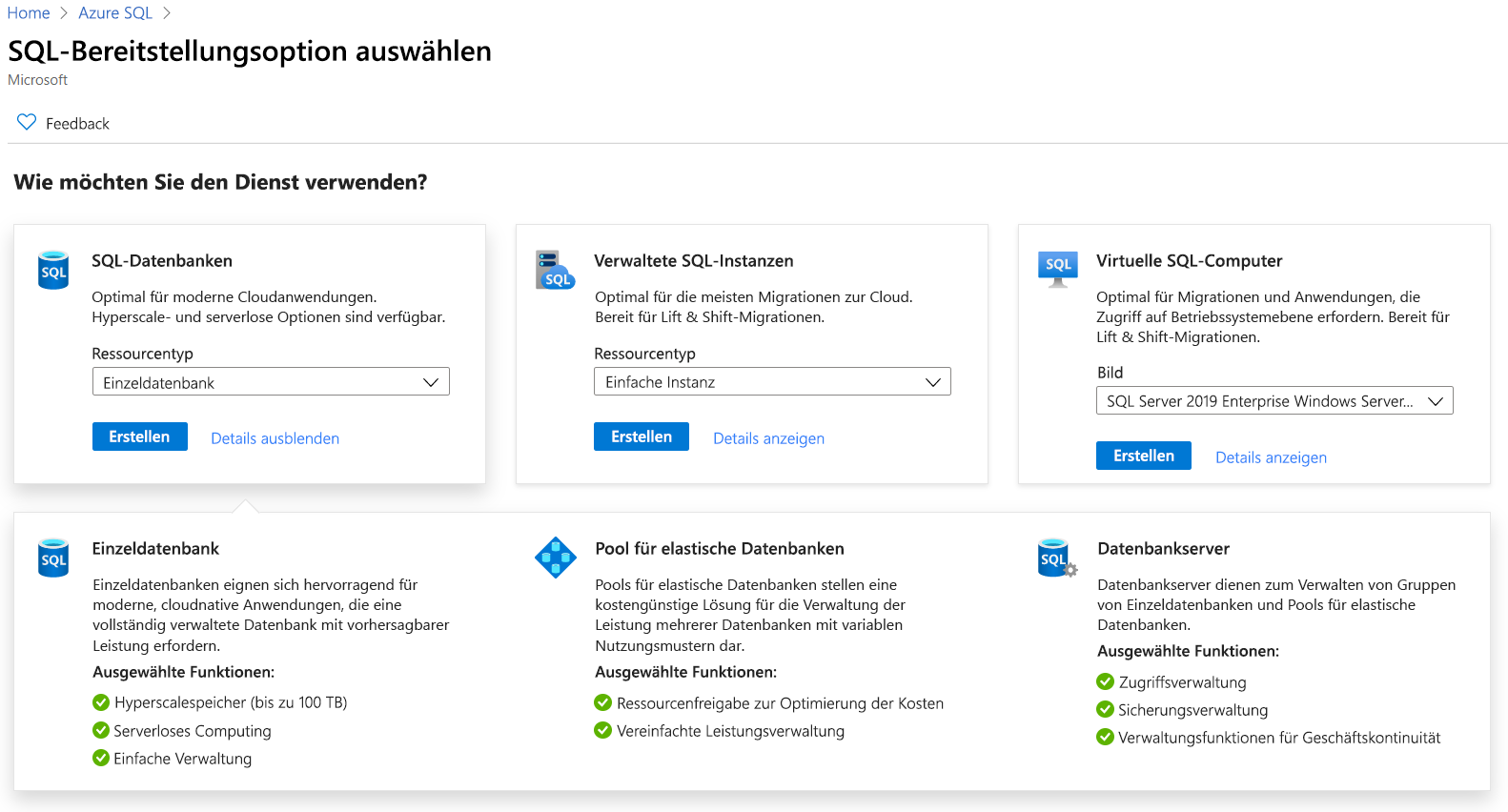Image resolution: width=1508 pixels, height=812 pixels.
Task: Click the Verwaltete SQL-Instanzen server icon
Action: (x=555, y=270)
